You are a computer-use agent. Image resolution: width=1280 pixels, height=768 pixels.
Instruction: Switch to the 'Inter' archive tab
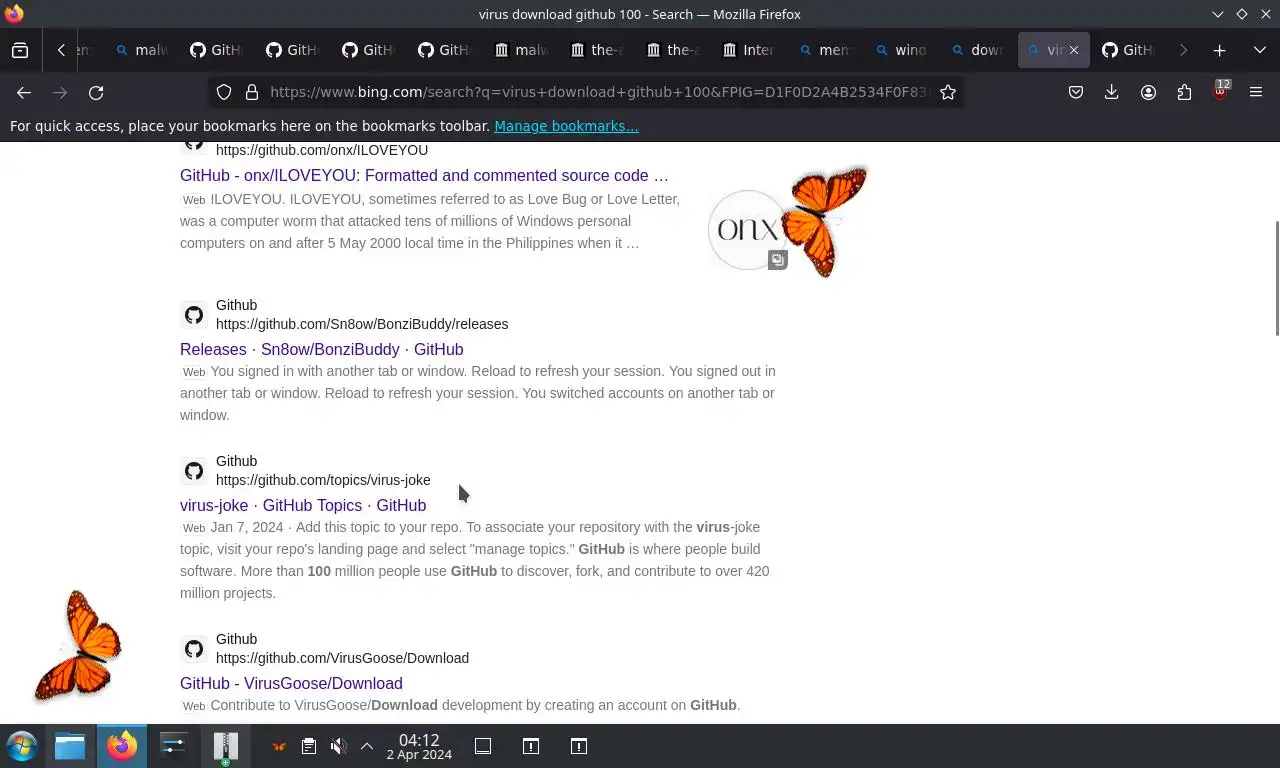[750, 50]
